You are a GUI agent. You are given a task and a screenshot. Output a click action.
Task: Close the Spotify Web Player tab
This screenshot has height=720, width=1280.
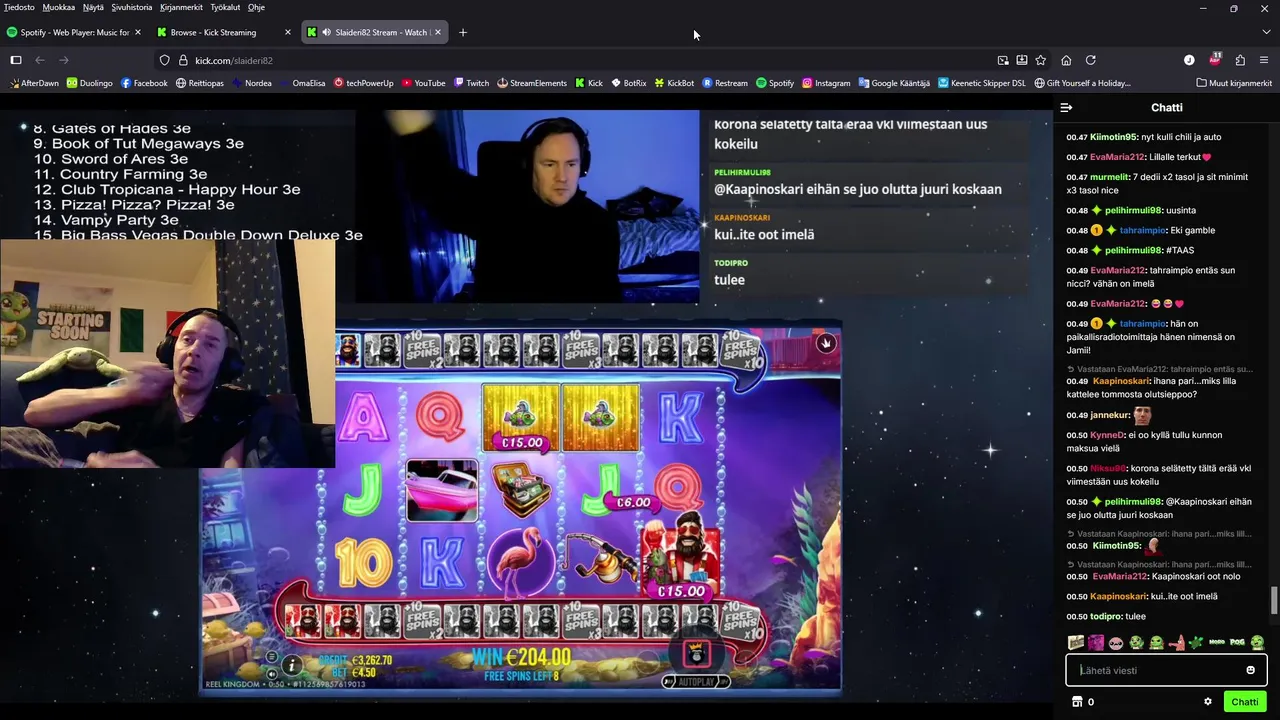tap(138, 32)
